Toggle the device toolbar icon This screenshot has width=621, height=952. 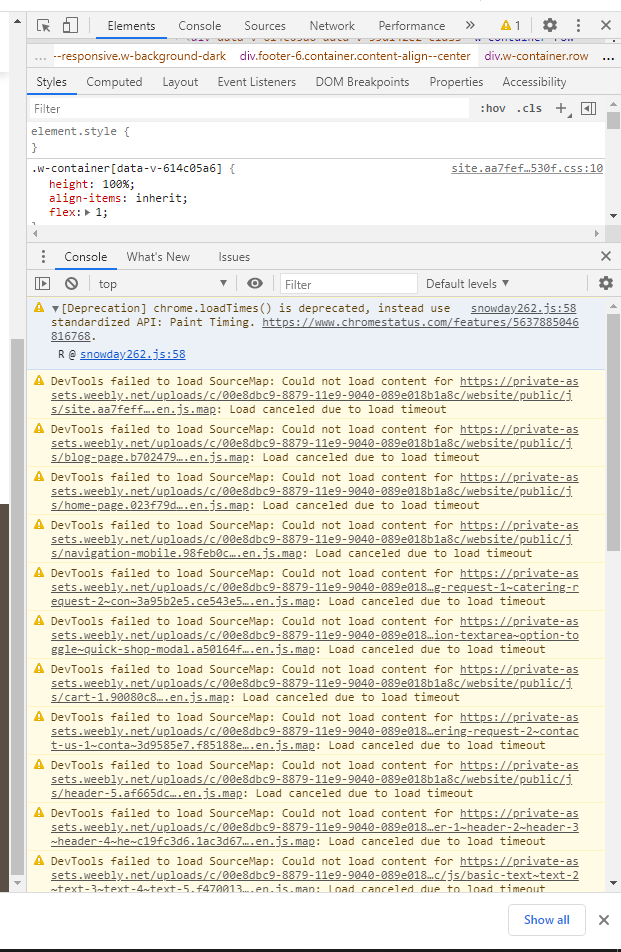click(x=70, y=25)
